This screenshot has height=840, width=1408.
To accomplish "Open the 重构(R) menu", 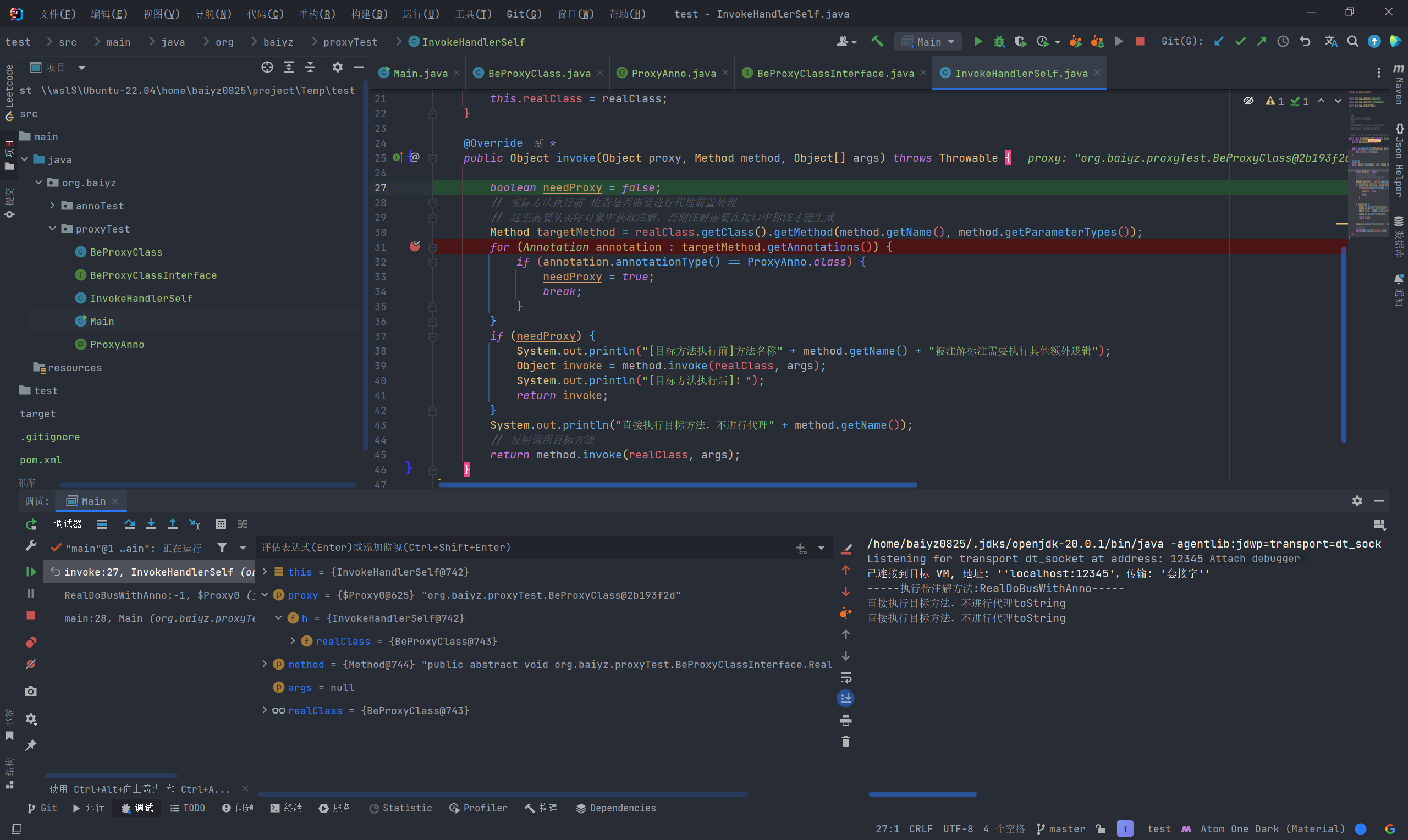I will coord(317,14).
